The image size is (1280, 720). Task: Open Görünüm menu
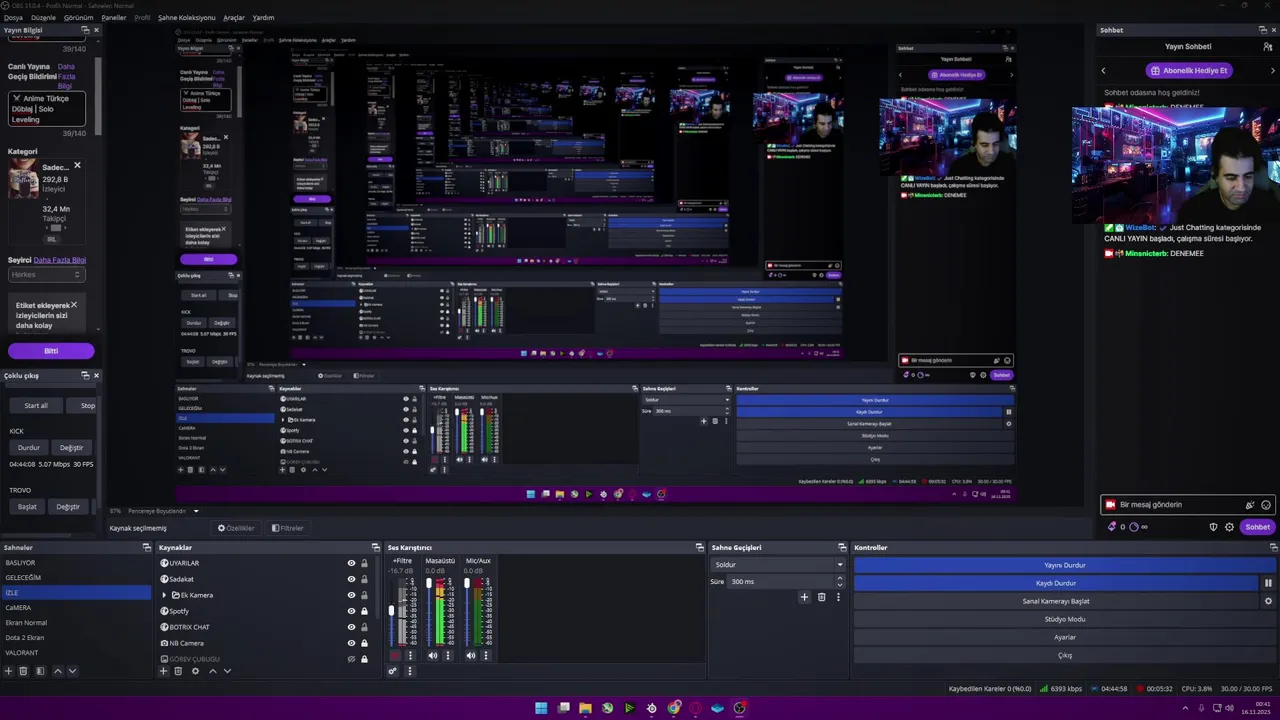[79, 18]
